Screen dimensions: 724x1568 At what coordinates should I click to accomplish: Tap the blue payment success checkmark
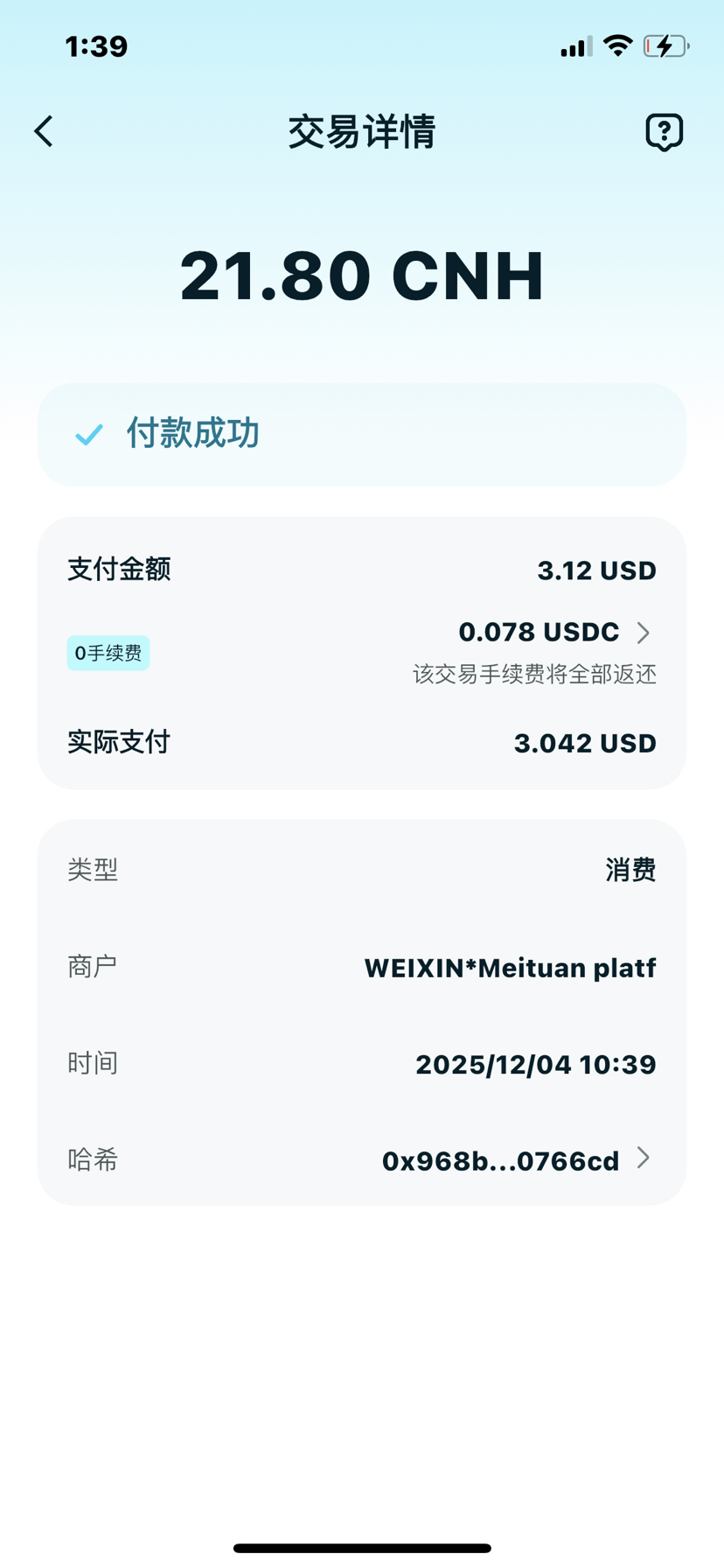coord(89,434)
